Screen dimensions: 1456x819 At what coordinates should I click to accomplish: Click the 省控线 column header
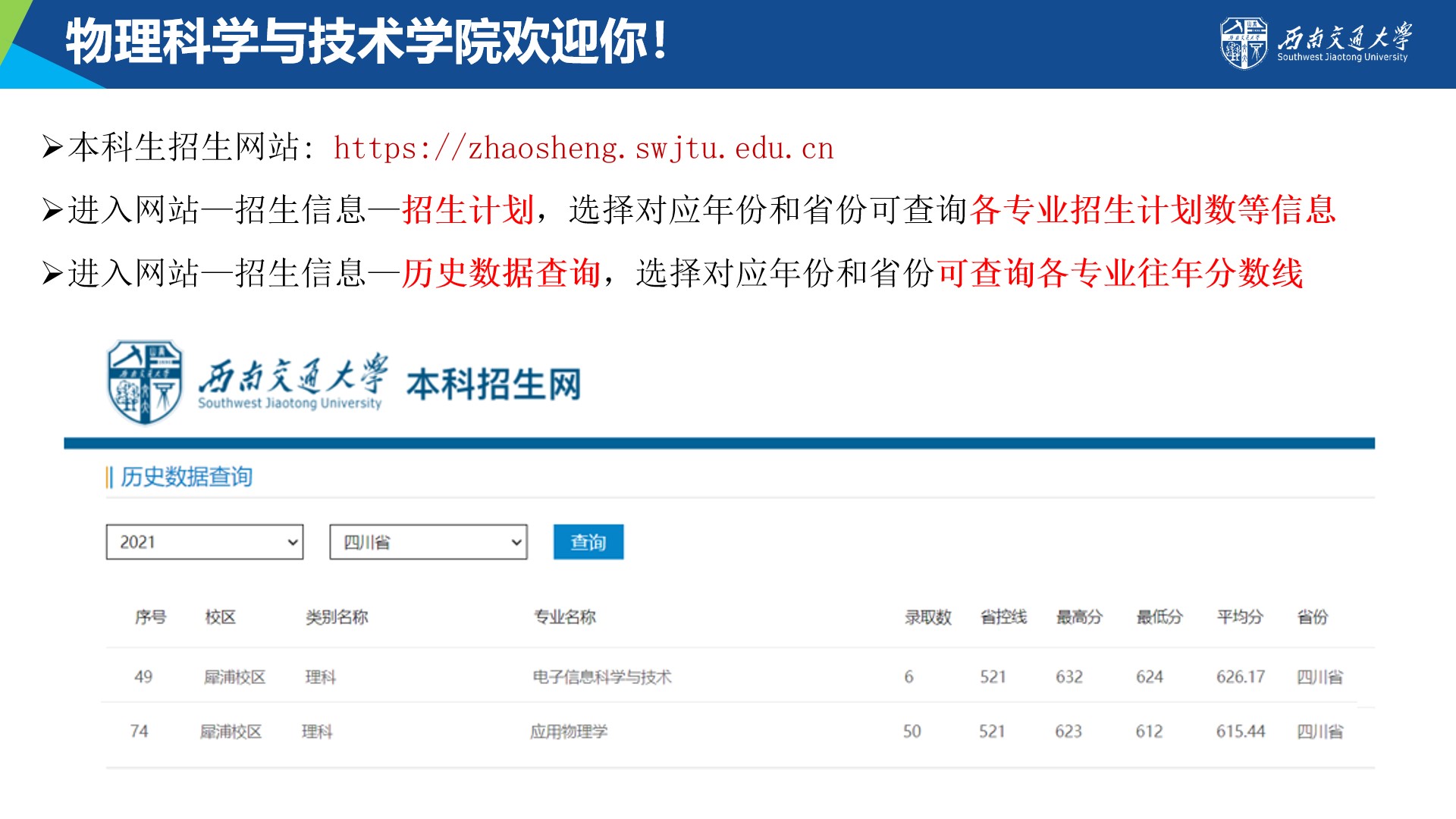point(1003,617)
